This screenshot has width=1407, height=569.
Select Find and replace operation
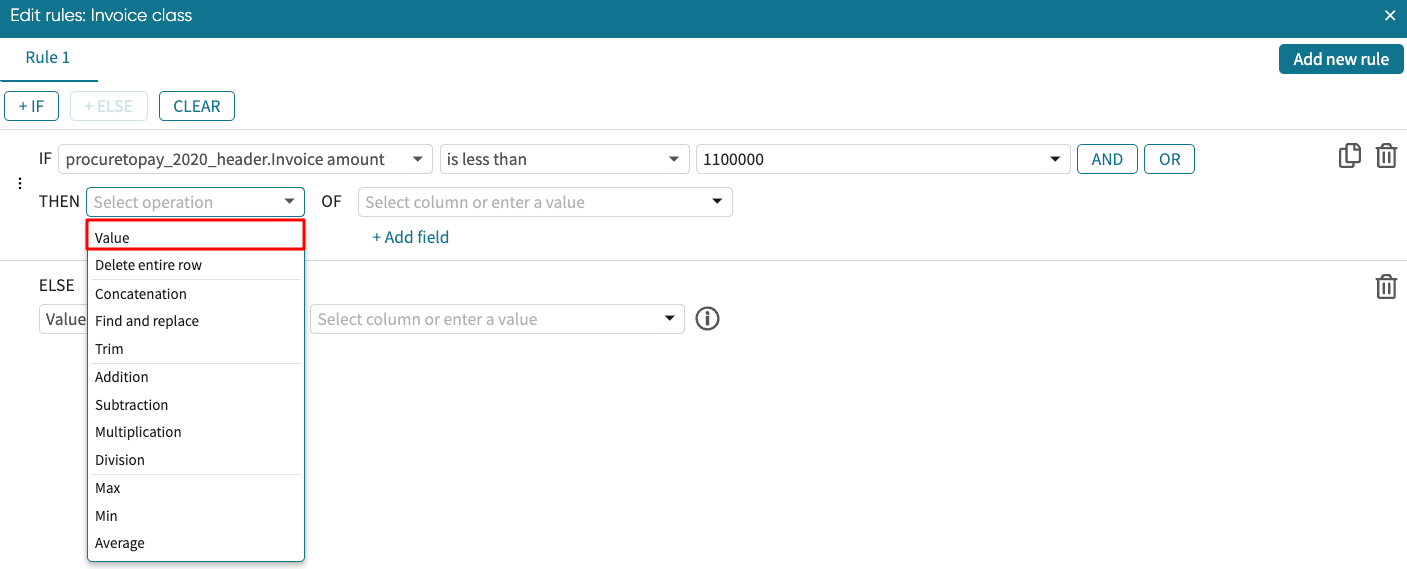tap(147, 321)
